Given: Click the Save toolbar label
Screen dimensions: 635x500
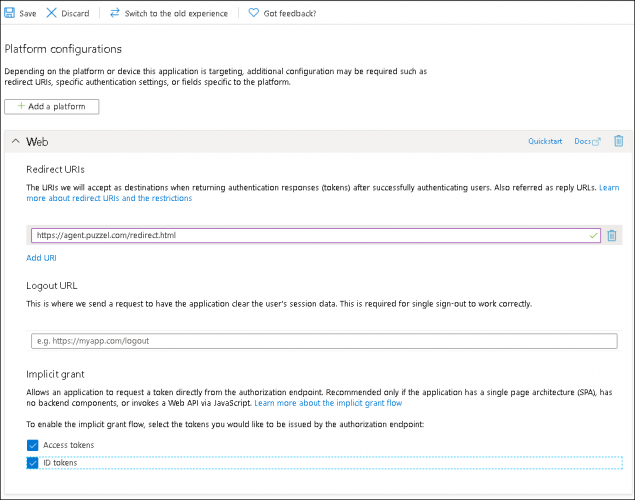Looking at the screenshot, I should coord(28,13).
